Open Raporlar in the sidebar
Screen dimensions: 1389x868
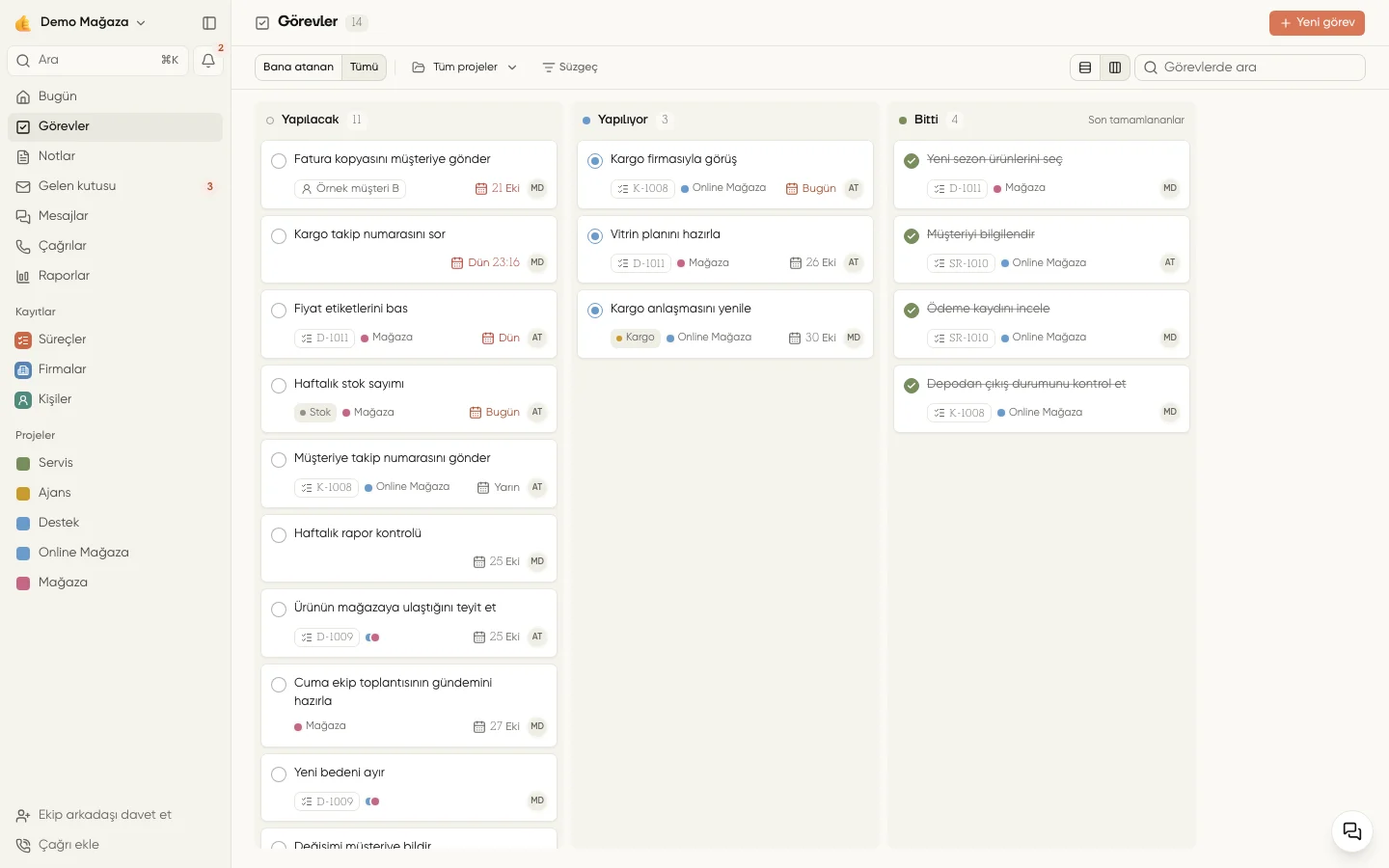[116, 276]
